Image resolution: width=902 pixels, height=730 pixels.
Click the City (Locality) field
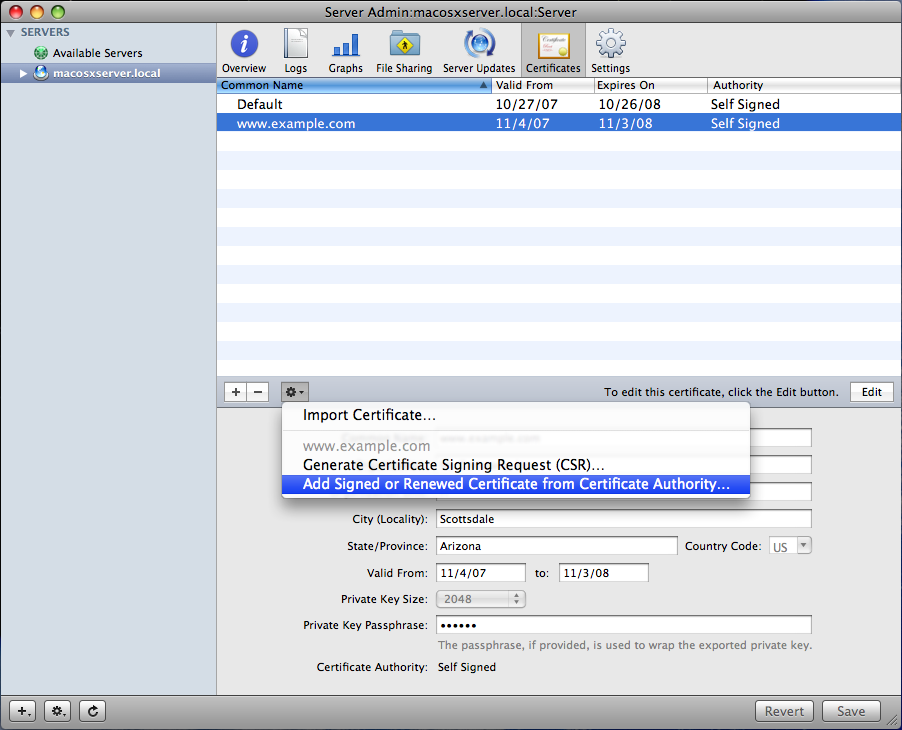tap(624, 519)
